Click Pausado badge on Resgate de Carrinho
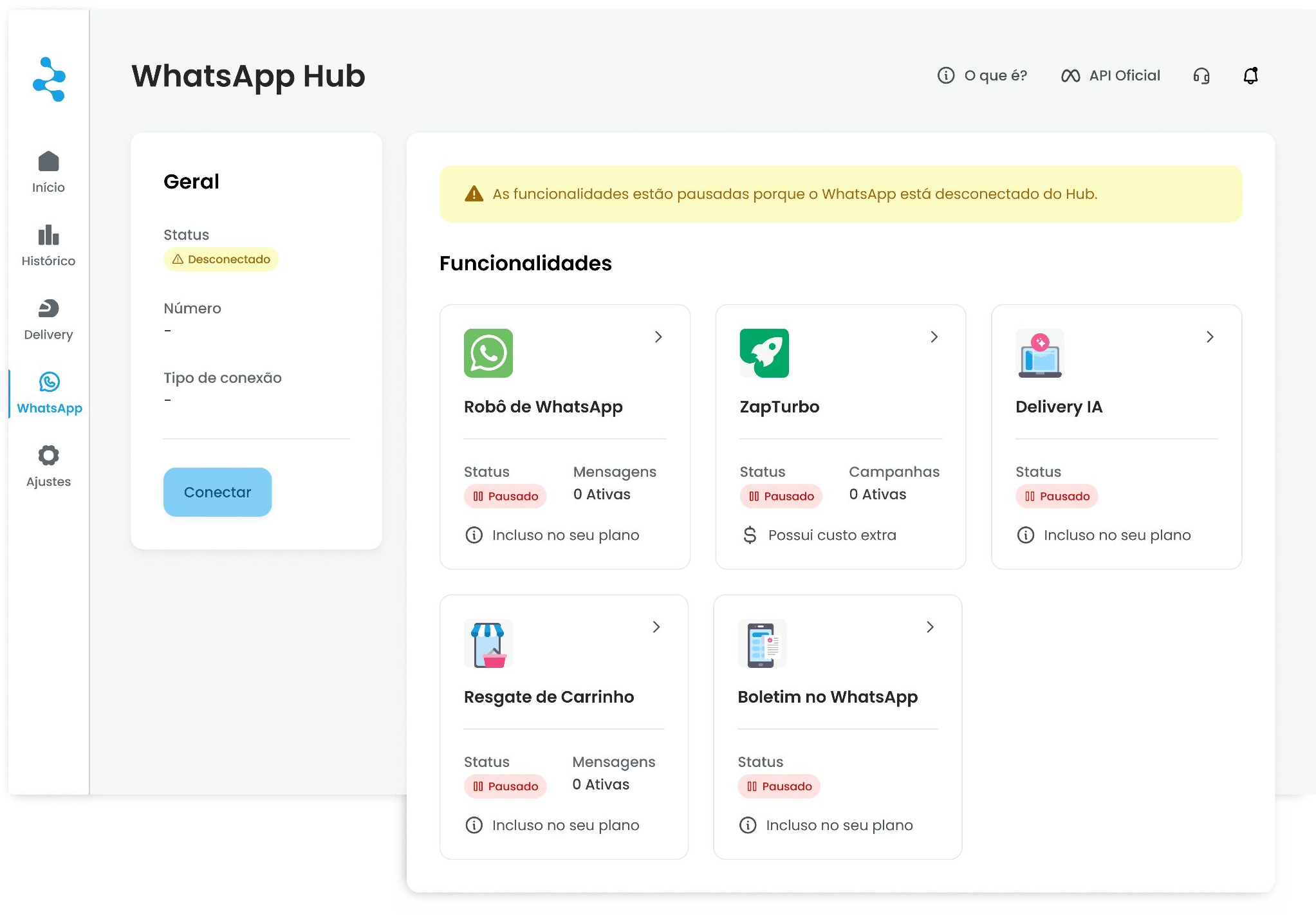Screen dimensions: 1316x915 click(505, 786)
